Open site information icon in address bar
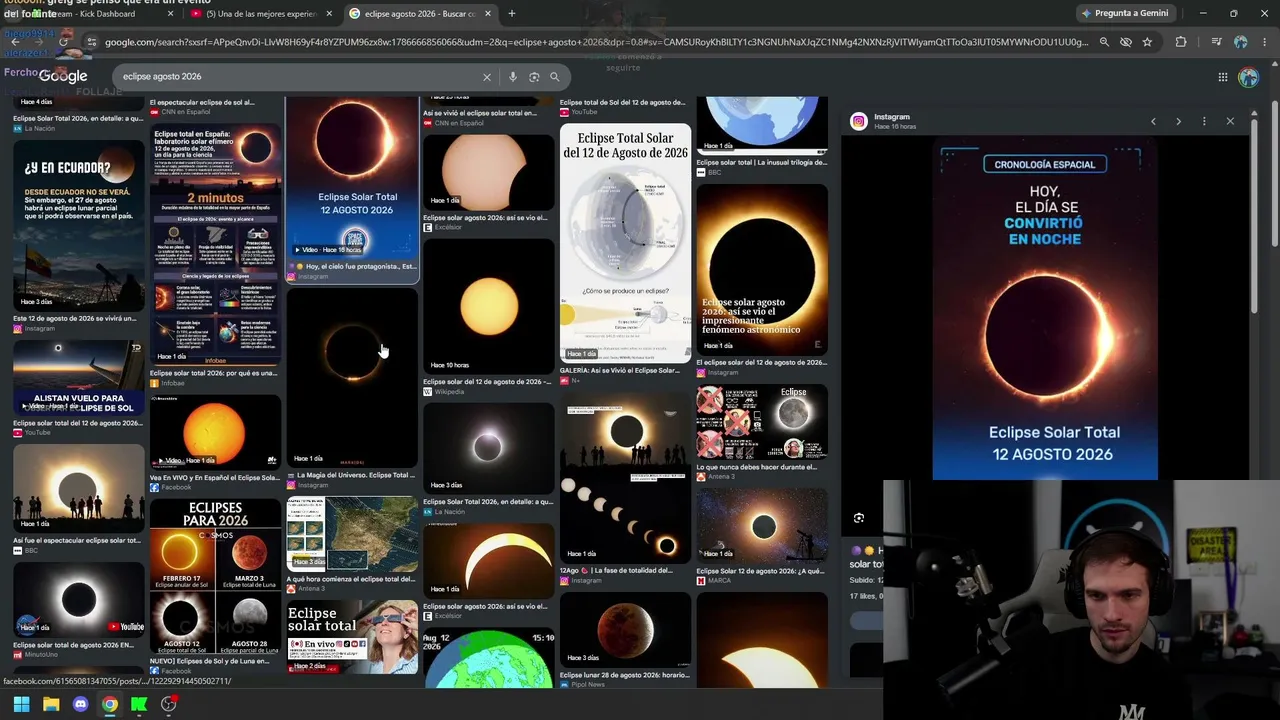The image size is (1280, 720). pos(91,42)
